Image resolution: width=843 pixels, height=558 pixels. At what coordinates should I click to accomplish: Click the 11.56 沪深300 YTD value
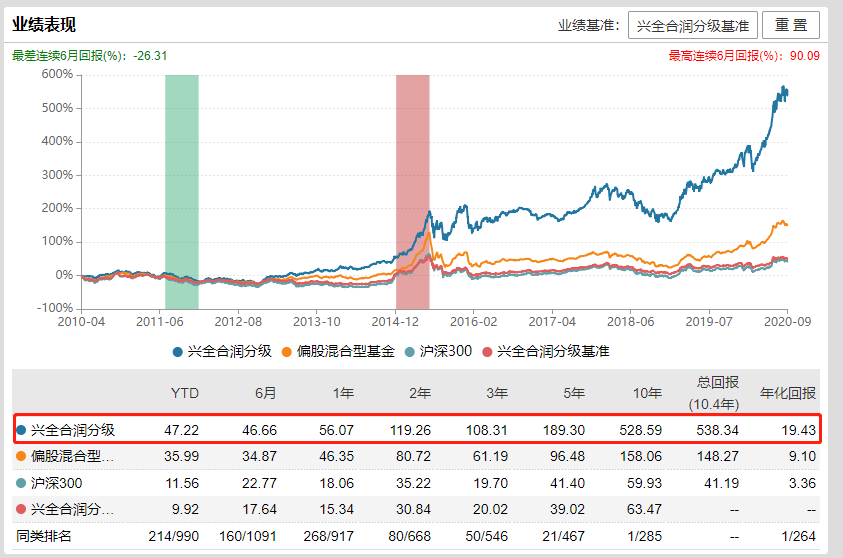coord(182,483)
